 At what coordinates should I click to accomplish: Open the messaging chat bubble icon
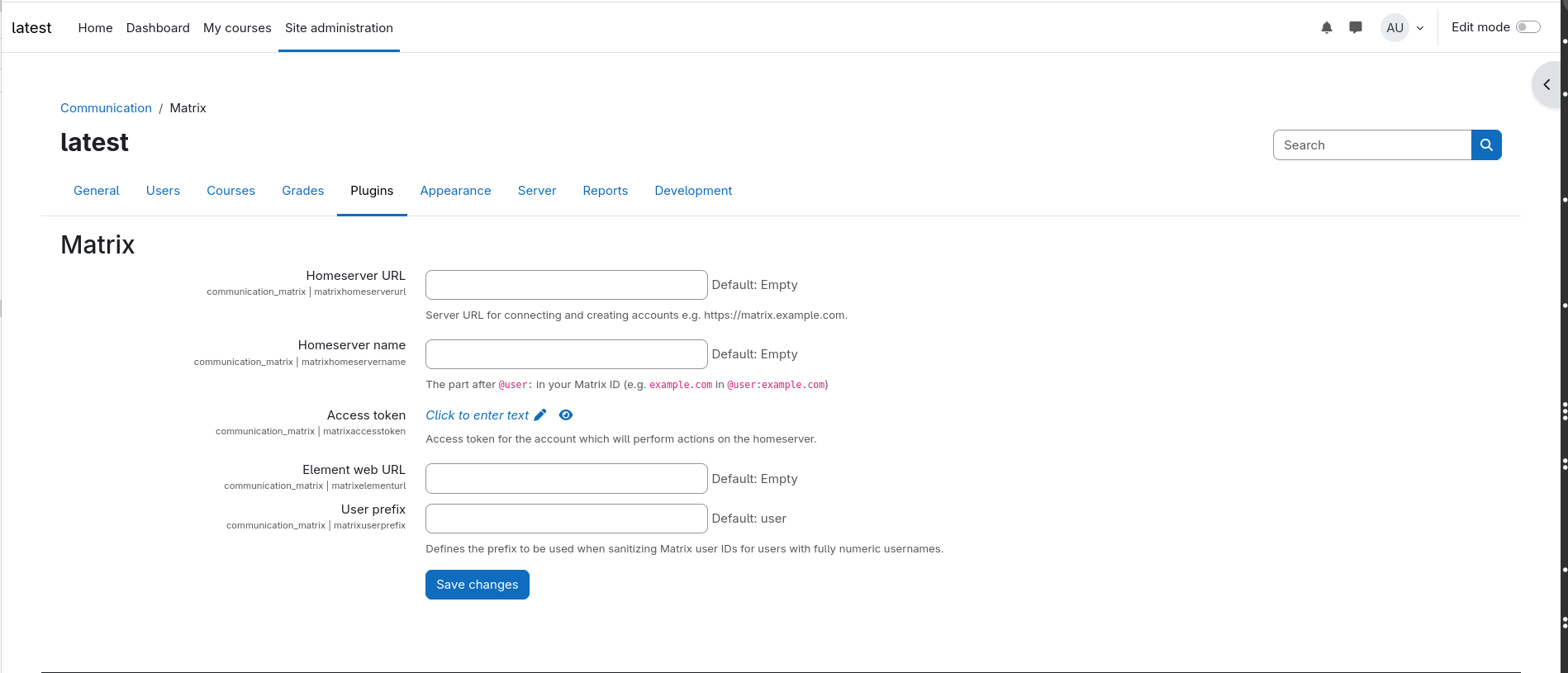1356,27
